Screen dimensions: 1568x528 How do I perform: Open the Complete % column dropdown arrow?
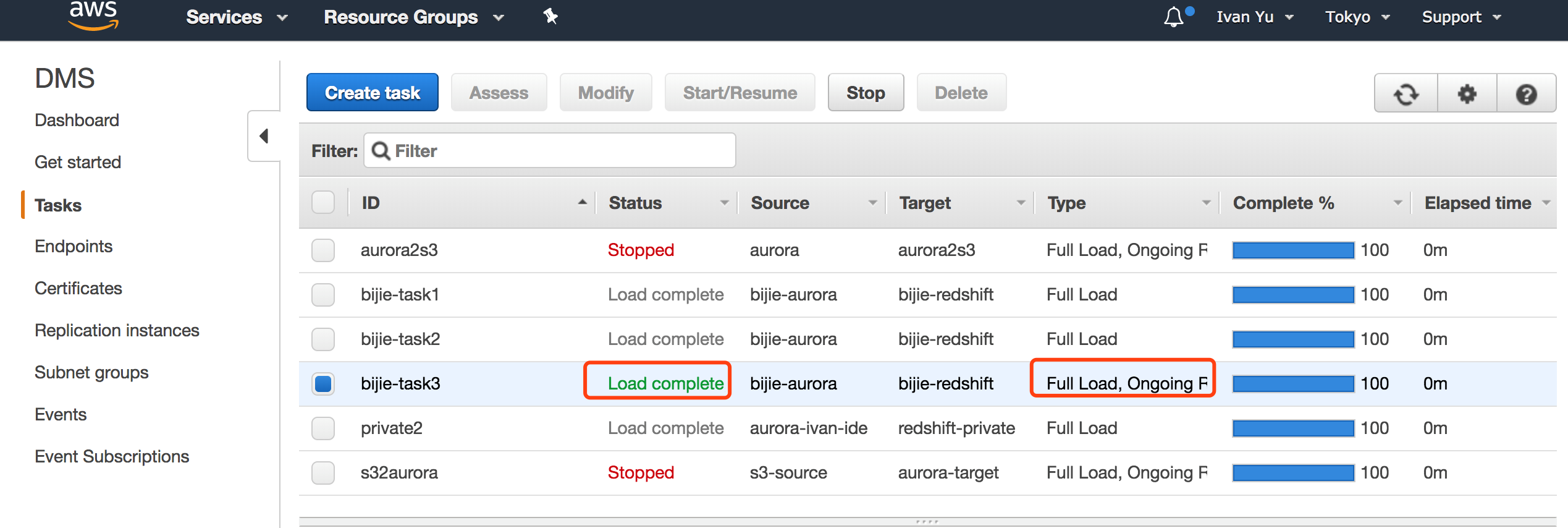point(1397,203)
